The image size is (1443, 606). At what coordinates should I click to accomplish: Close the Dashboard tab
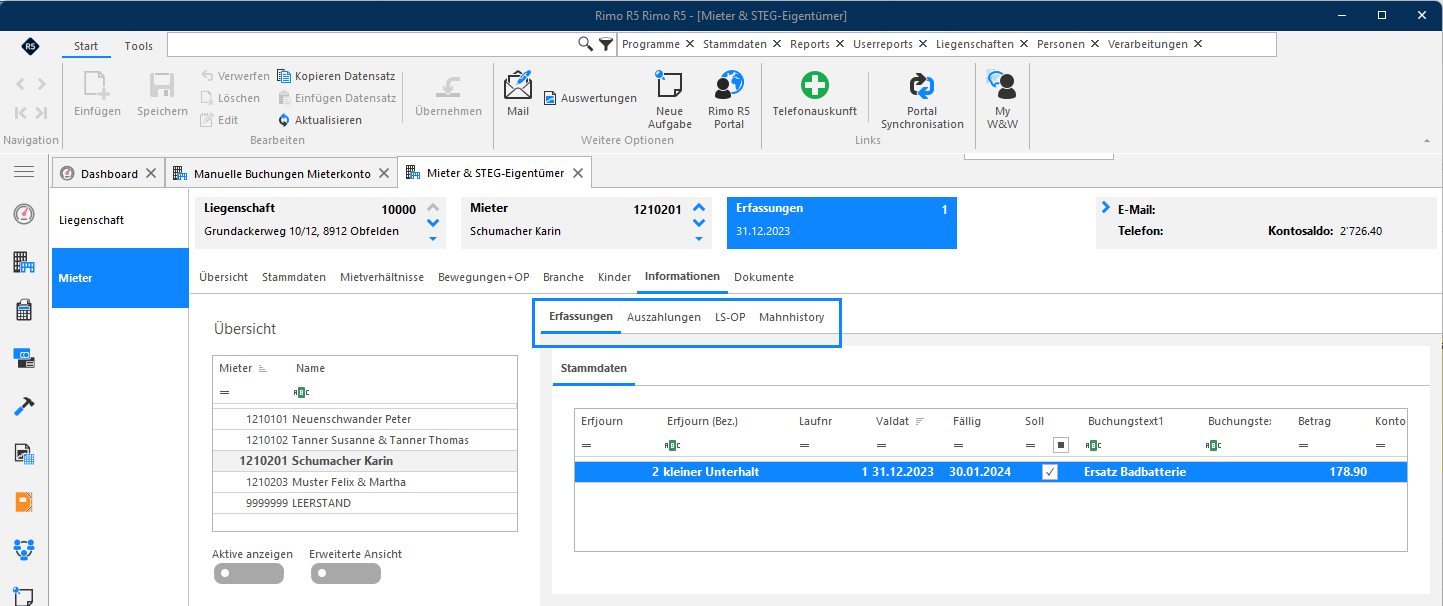pyautogui.click(x=150, y=173)
